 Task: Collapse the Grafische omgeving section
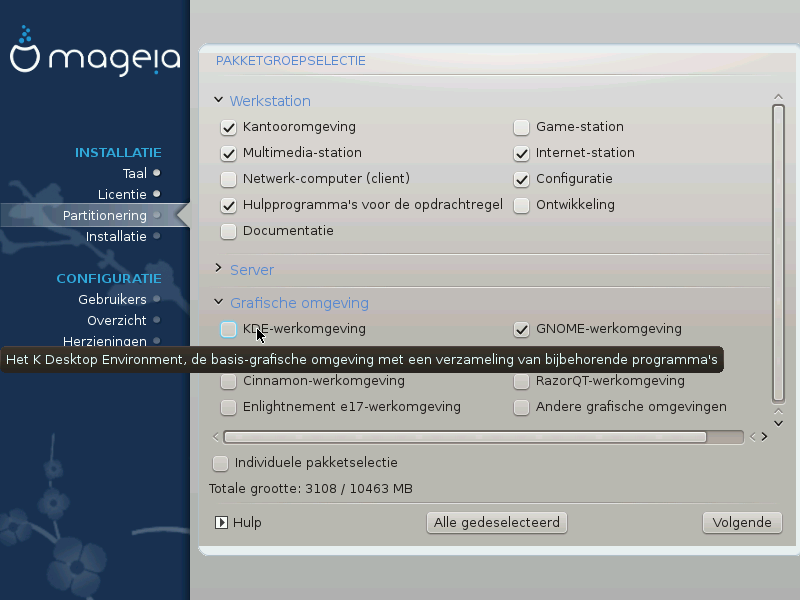(218, 302)
